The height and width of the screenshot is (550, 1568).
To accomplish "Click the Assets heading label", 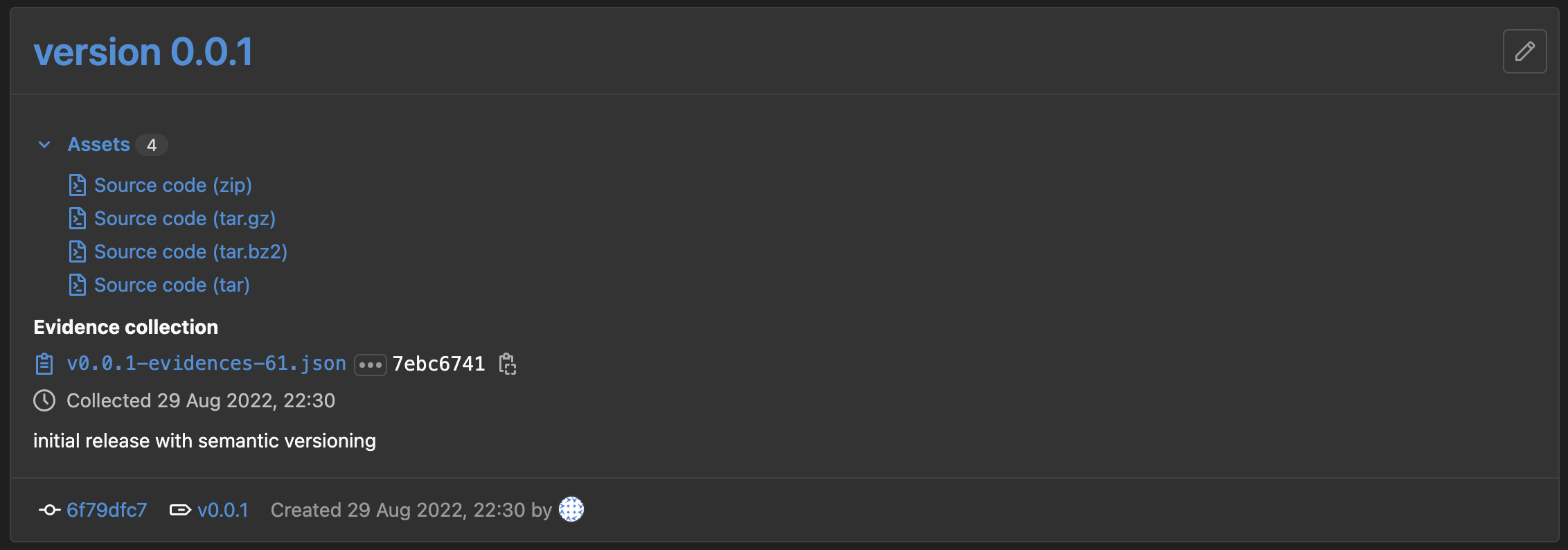I will pyautogui.click(x=98, y=145).
